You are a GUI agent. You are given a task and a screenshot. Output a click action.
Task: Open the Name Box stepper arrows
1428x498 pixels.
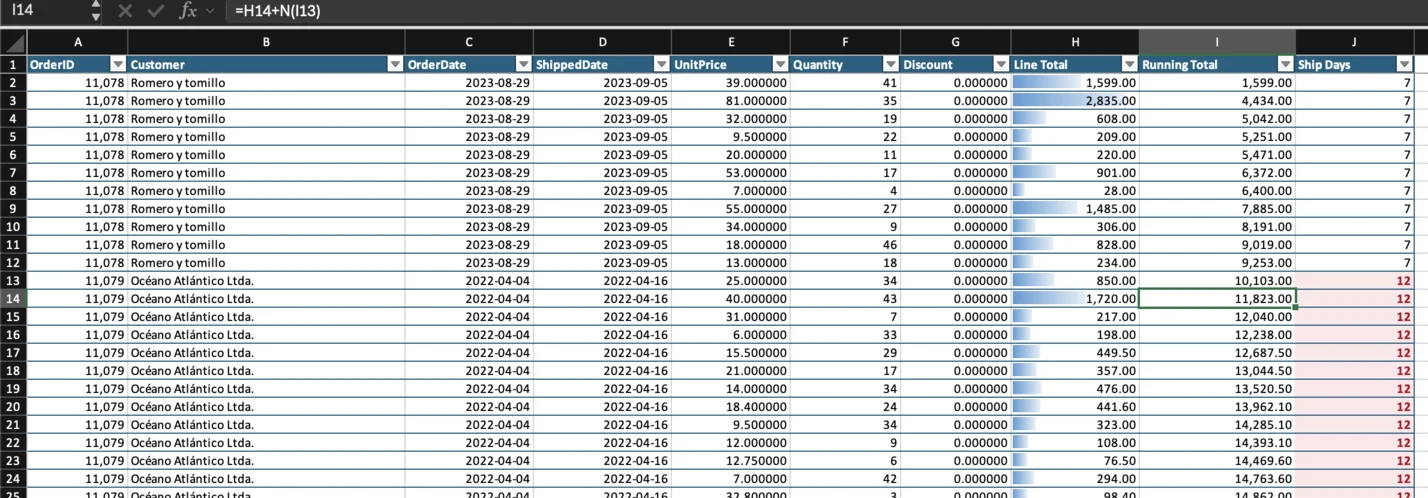coord(95,11)
